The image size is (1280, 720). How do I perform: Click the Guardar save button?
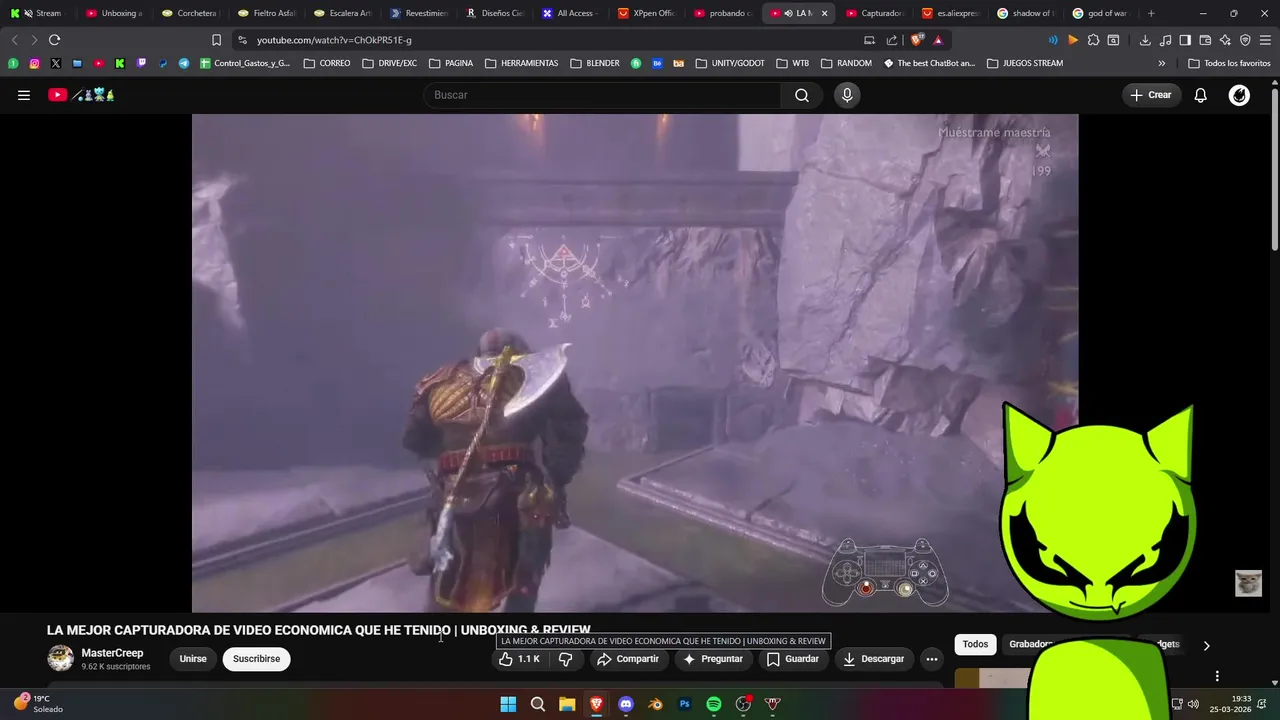pyautogui.click(x=793, y=659)
